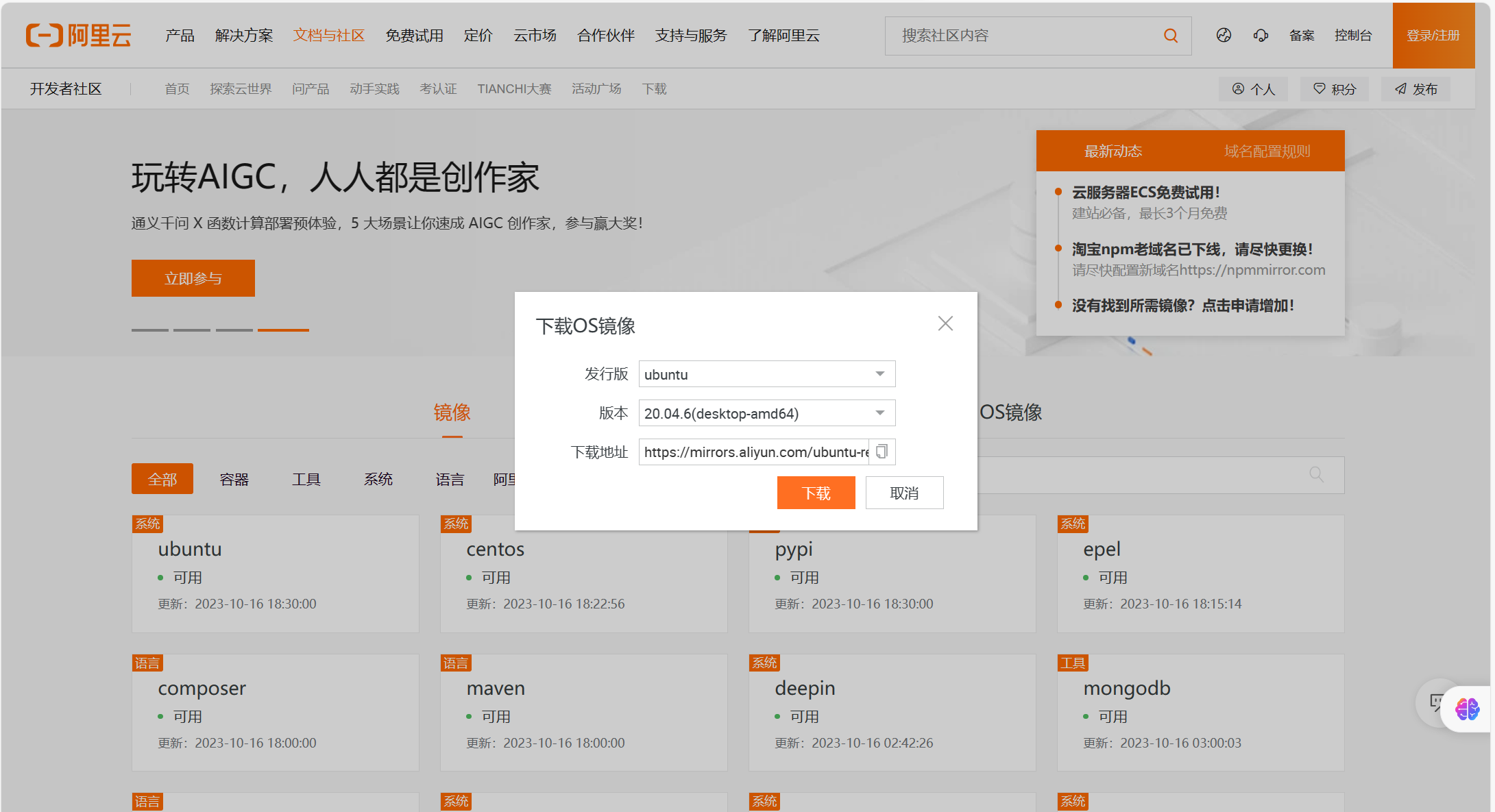This screenshot has width=1495, height=812.
Task: Open 云服务器ECS免费试用 news item
Action: point(1145,193)
